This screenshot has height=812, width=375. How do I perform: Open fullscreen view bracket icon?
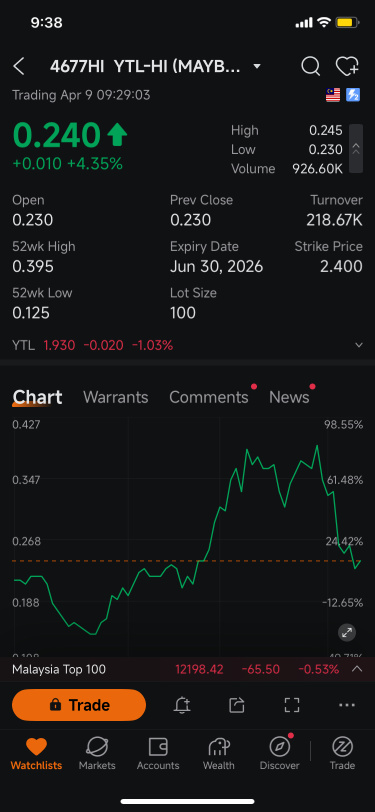coord(292,705)
